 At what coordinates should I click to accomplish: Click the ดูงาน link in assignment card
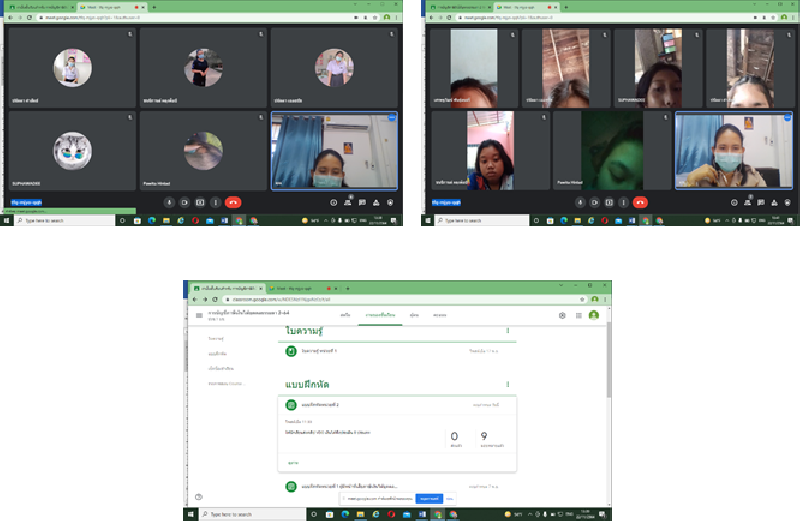(x=293, y=463)
